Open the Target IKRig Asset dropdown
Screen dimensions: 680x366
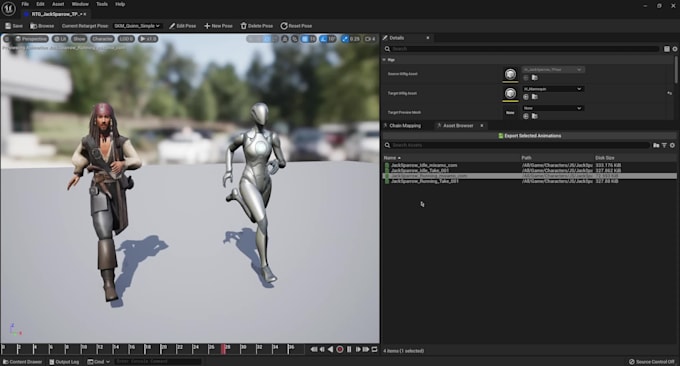tap(552, 89)
